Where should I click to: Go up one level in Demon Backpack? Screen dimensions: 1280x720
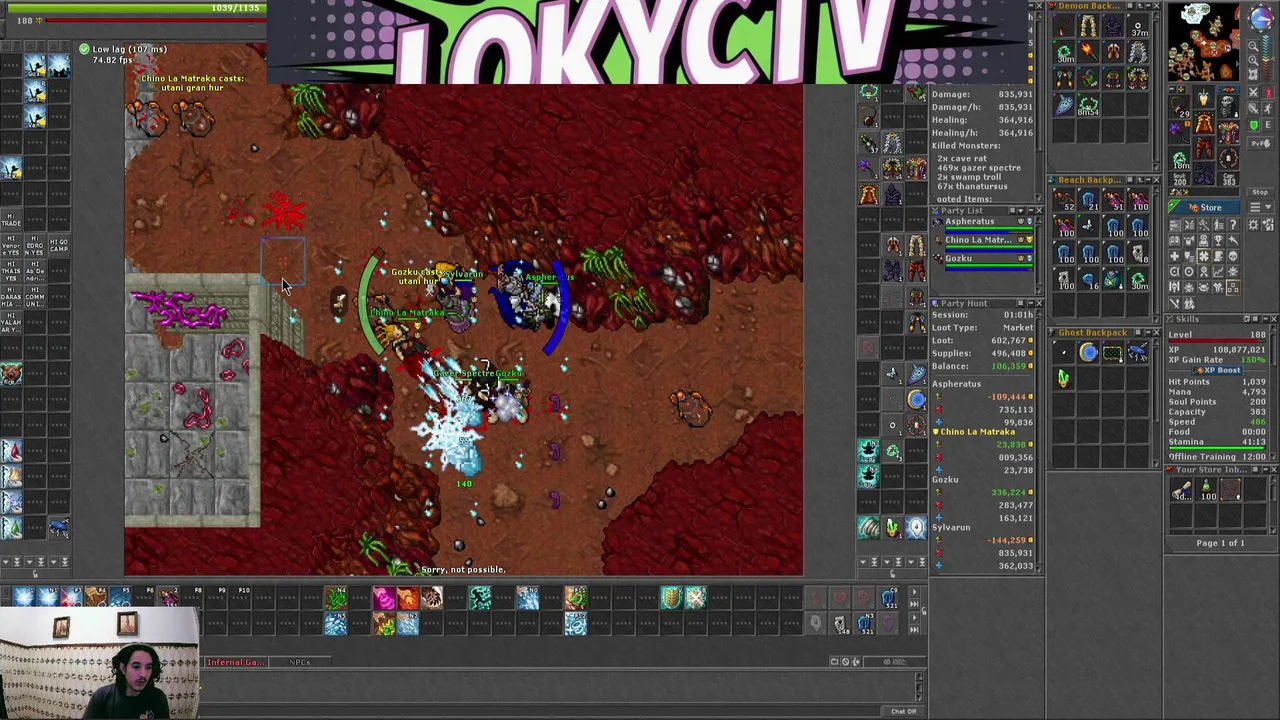[x=1140, y=5]
